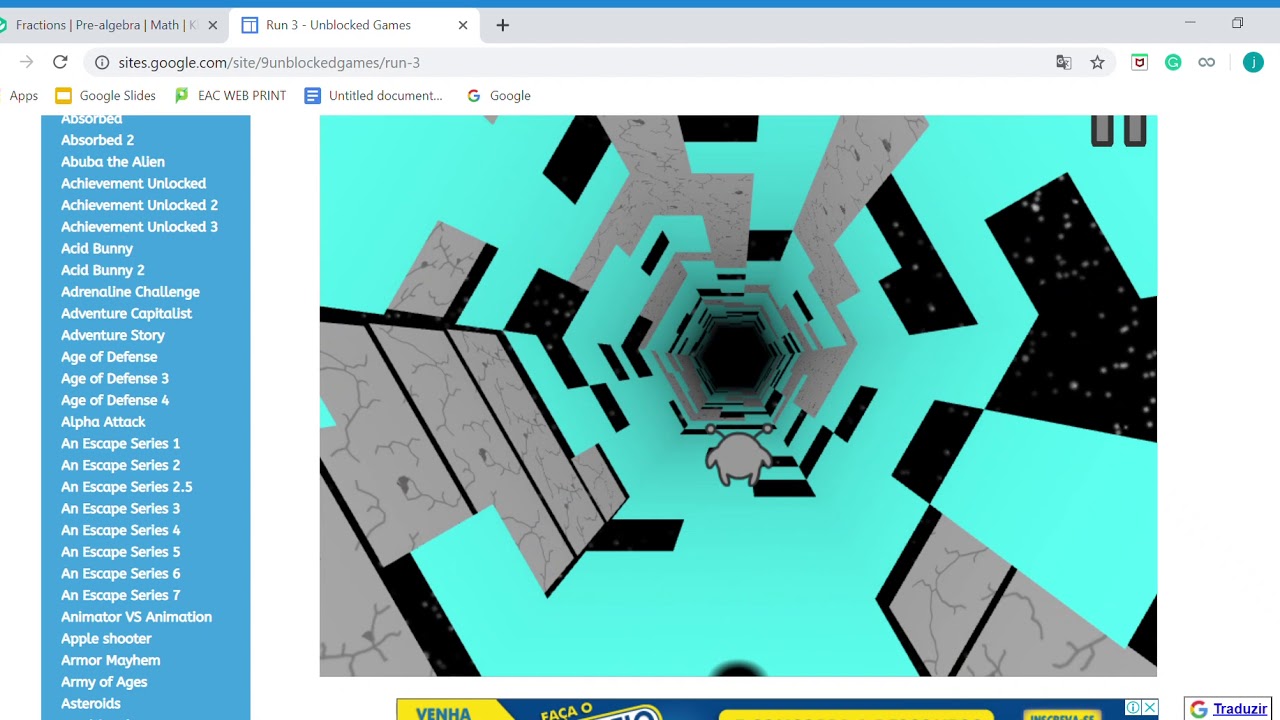Open Army of Ages game link
This screenshot has height=720, width=1280.
104,682
